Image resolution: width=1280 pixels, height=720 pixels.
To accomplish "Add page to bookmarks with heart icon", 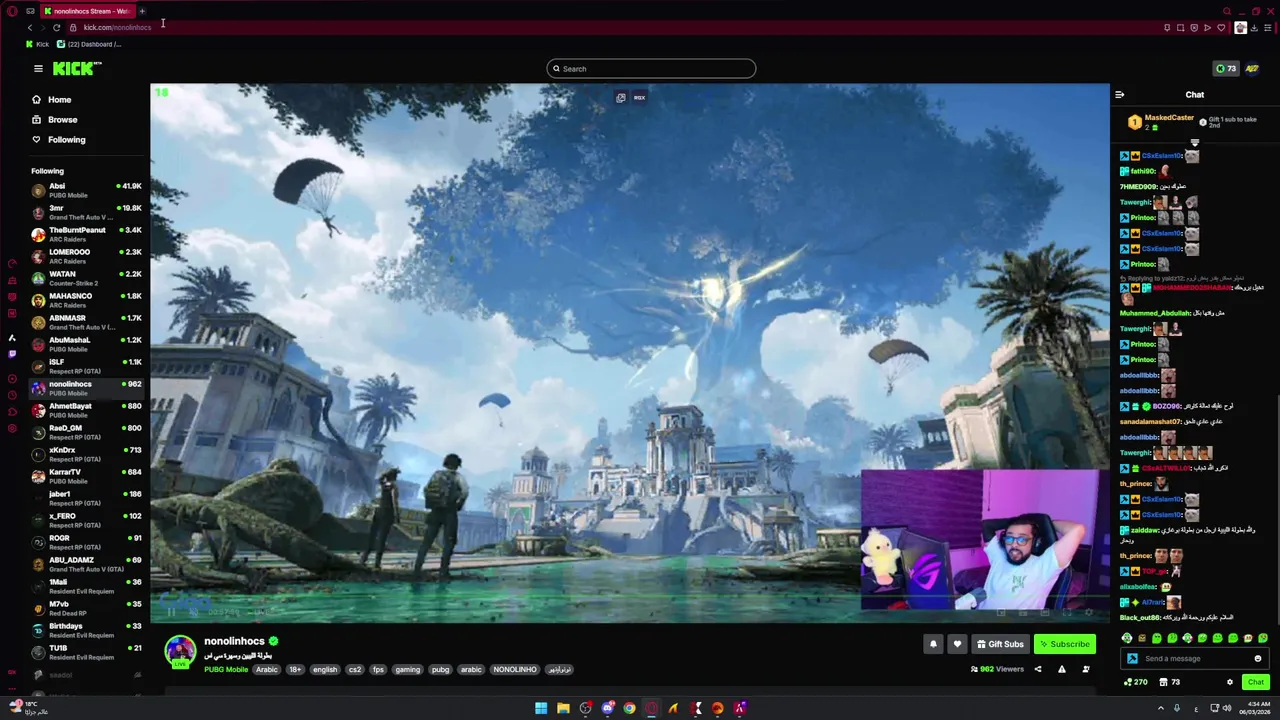I will [1221, 27].
